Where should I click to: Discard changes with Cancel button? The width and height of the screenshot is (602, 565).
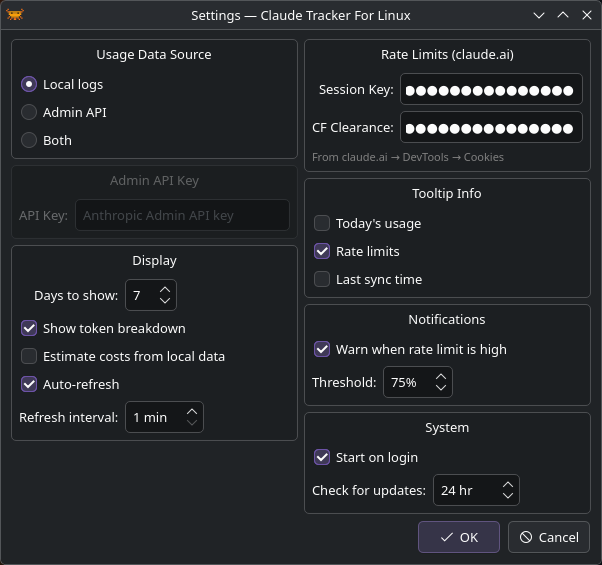click(549, 537)
